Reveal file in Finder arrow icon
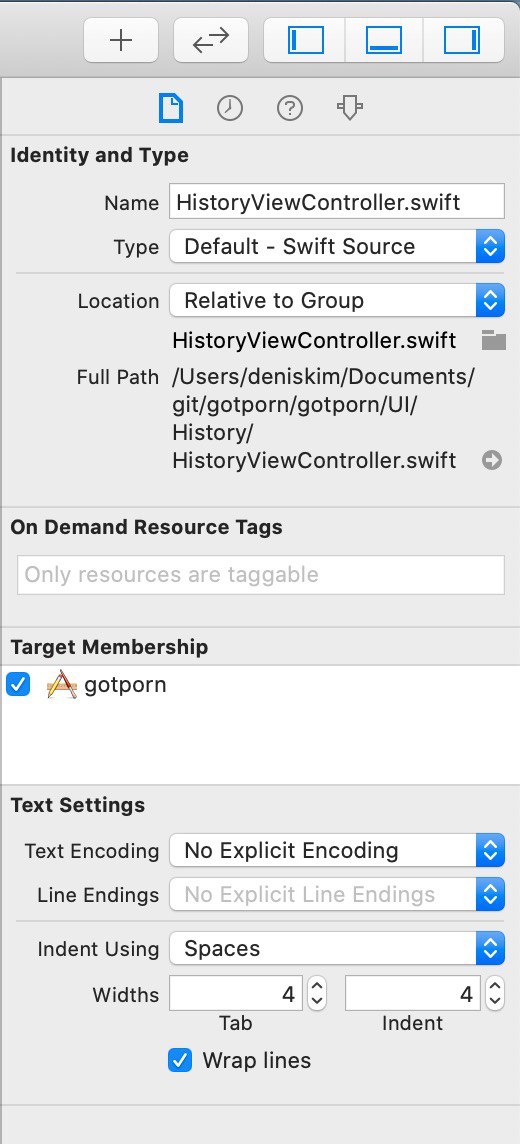The height and width of the screenshot is (1144, 520). pyautogui.click(x=492, y=460)
